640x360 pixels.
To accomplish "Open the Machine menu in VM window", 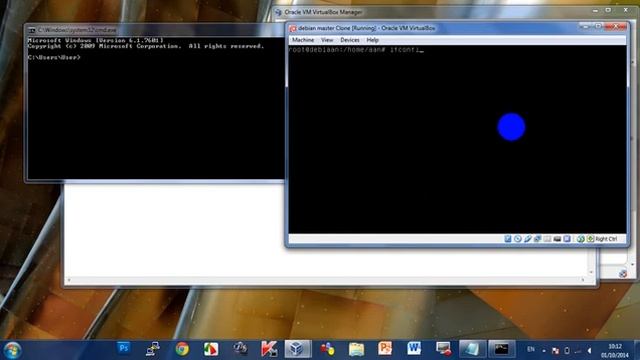I will [303, 40].
